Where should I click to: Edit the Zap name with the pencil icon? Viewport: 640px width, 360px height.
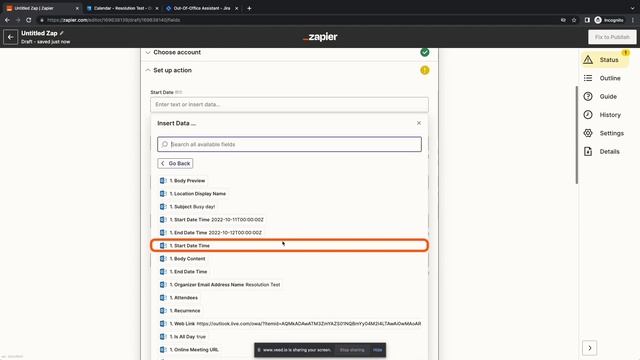[x=62, y=33]
